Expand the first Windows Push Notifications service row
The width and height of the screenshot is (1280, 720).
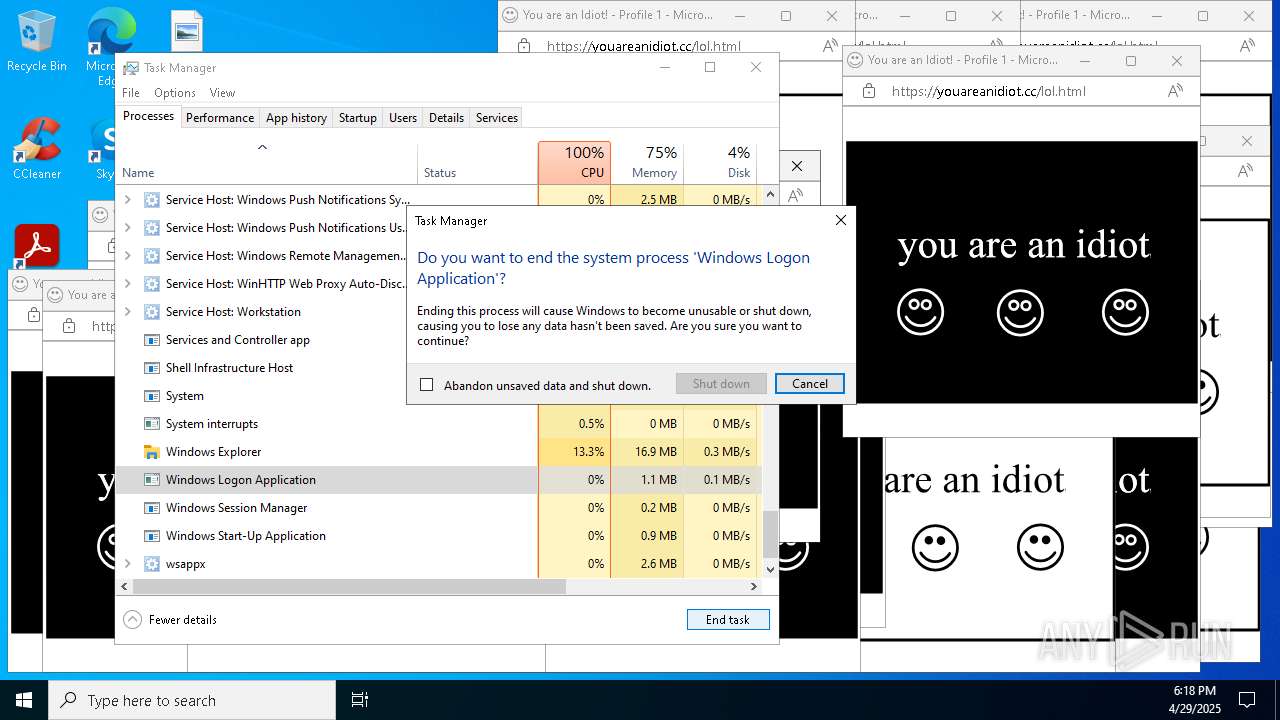128,200
